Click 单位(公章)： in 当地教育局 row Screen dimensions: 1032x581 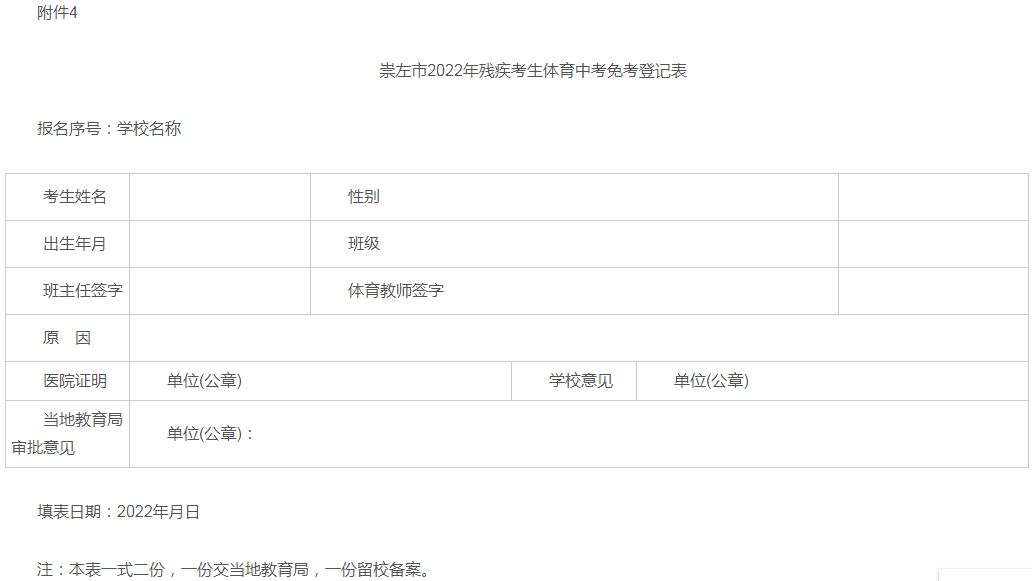click(210, 434)
